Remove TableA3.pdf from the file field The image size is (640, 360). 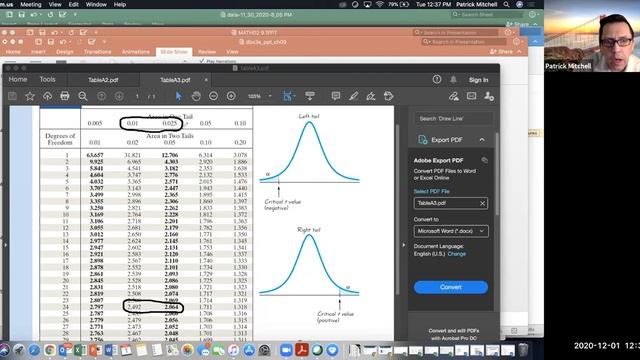pos(482,203)
